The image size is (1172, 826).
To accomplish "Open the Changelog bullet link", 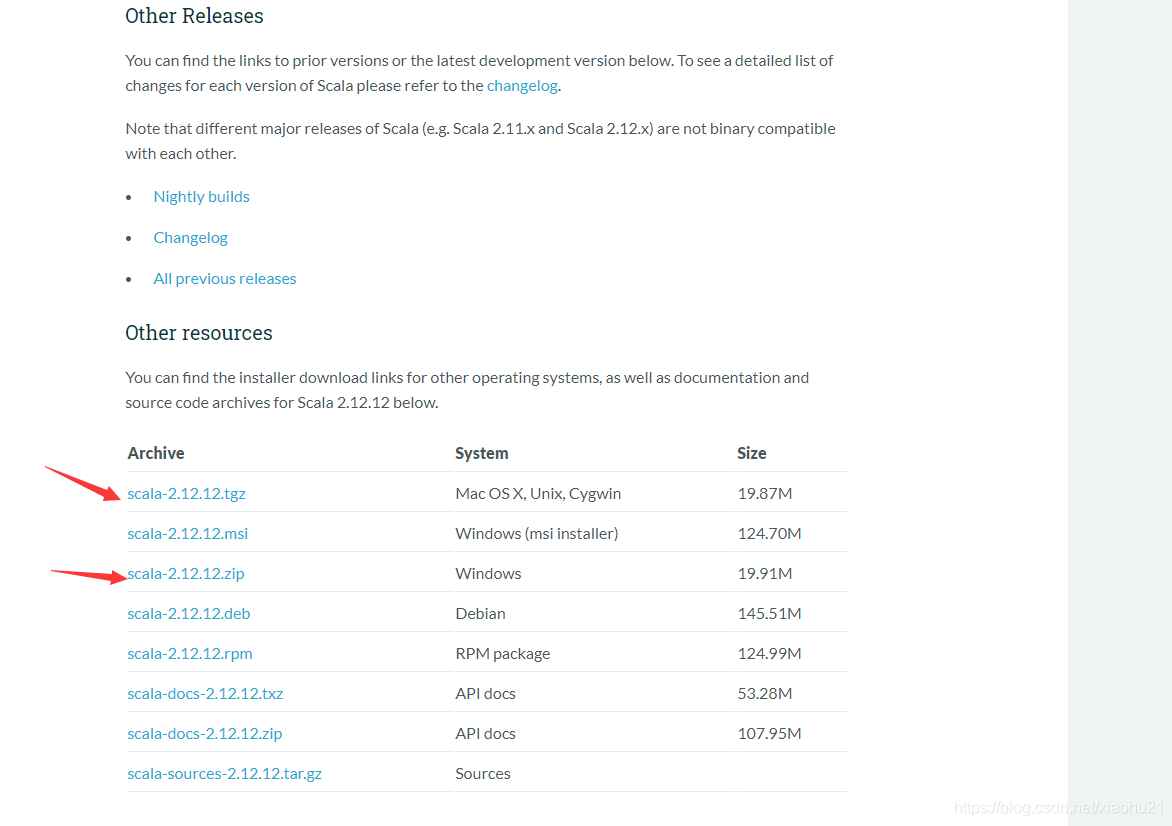I will 190,238.
